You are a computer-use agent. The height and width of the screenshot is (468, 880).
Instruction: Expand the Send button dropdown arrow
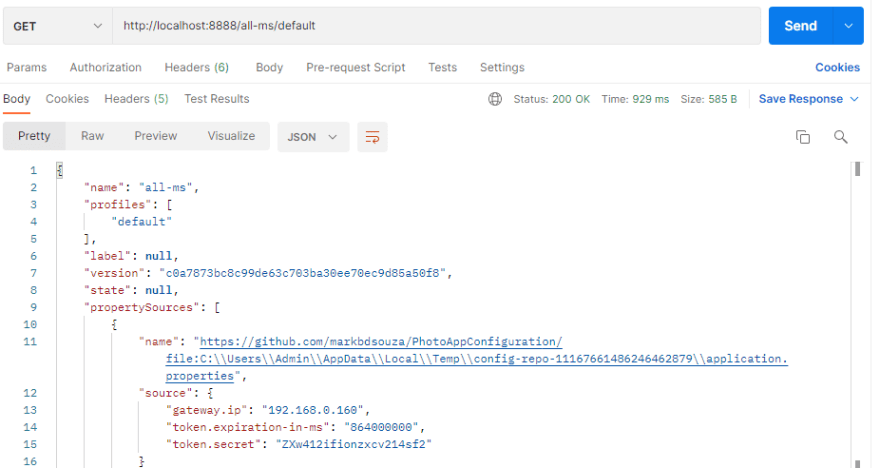(849, 26)
